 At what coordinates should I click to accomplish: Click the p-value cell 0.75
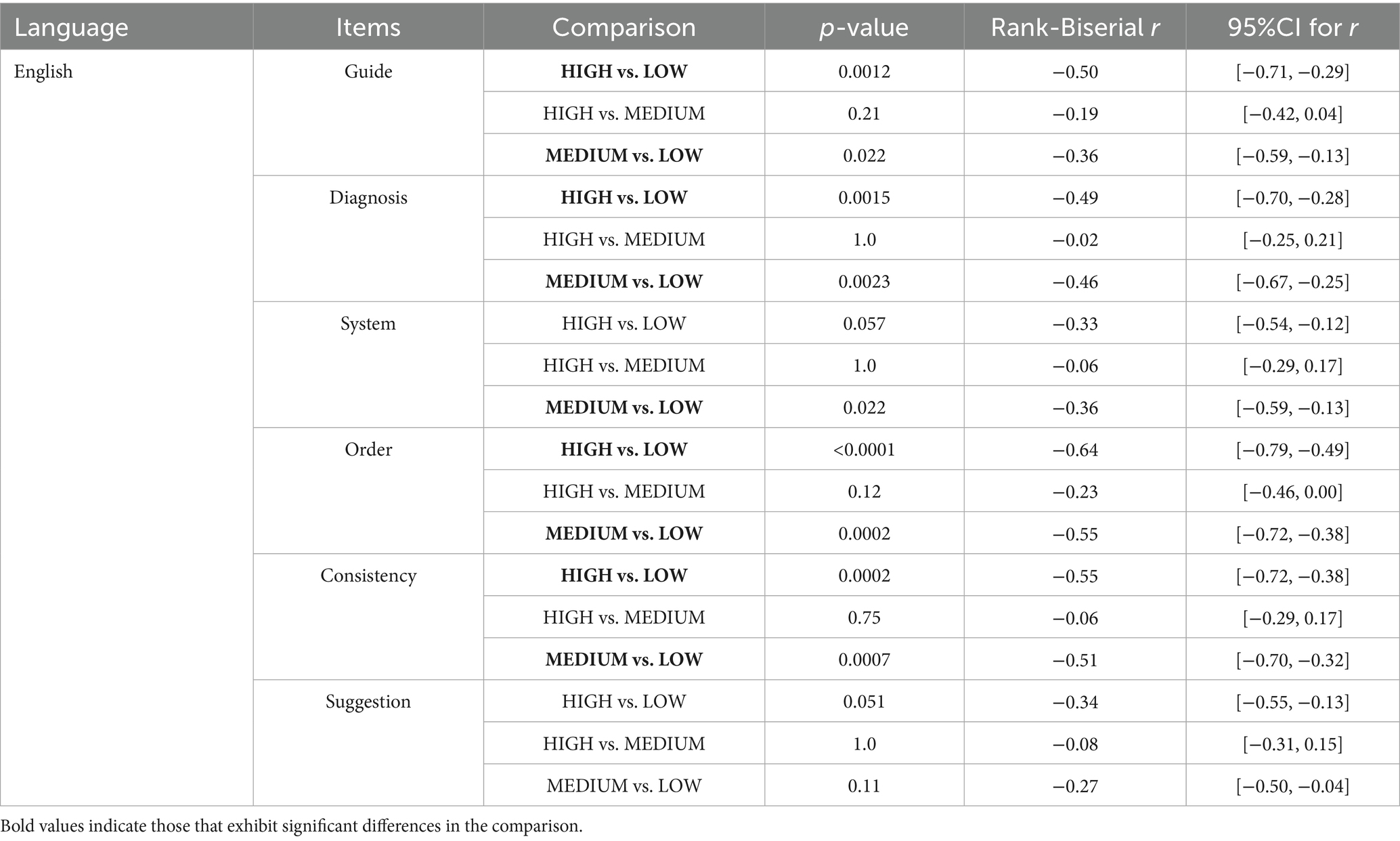(x=864, y=618)
